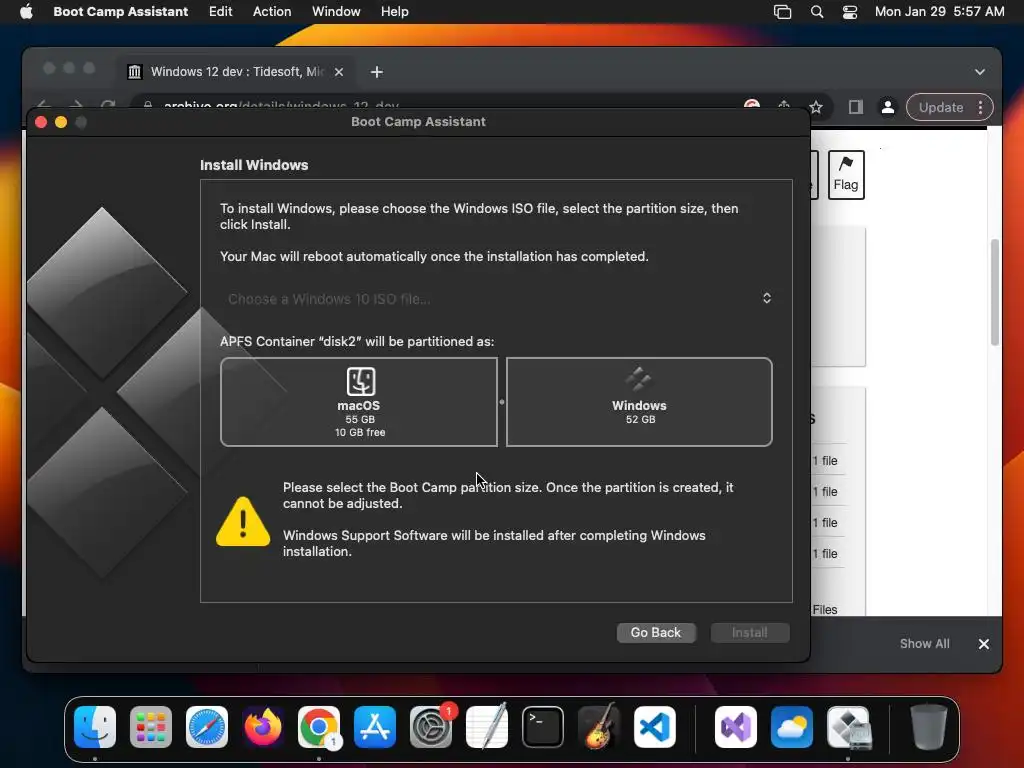Click the Install button
The width and height of the screenshot is (1024, 768).
pyautogui.click(x=750, y=632)
